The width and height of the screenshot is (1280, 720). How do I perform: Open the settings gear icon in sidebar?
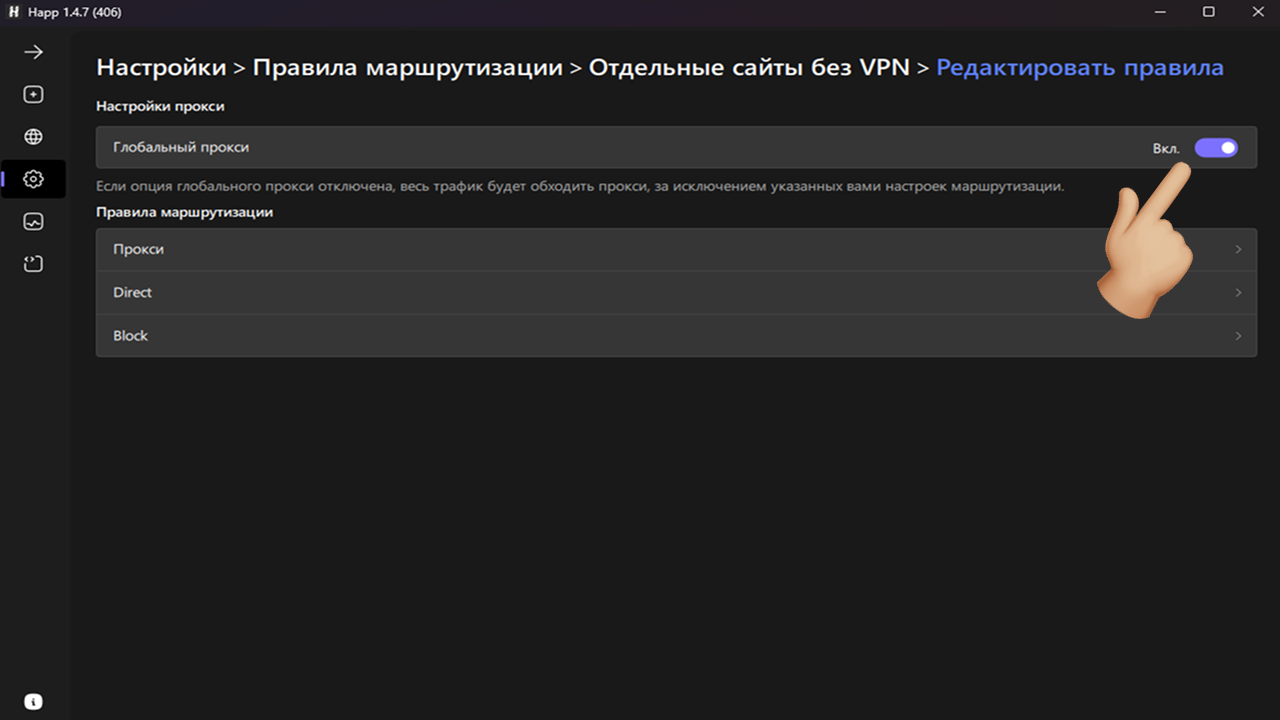click(33, 179)
